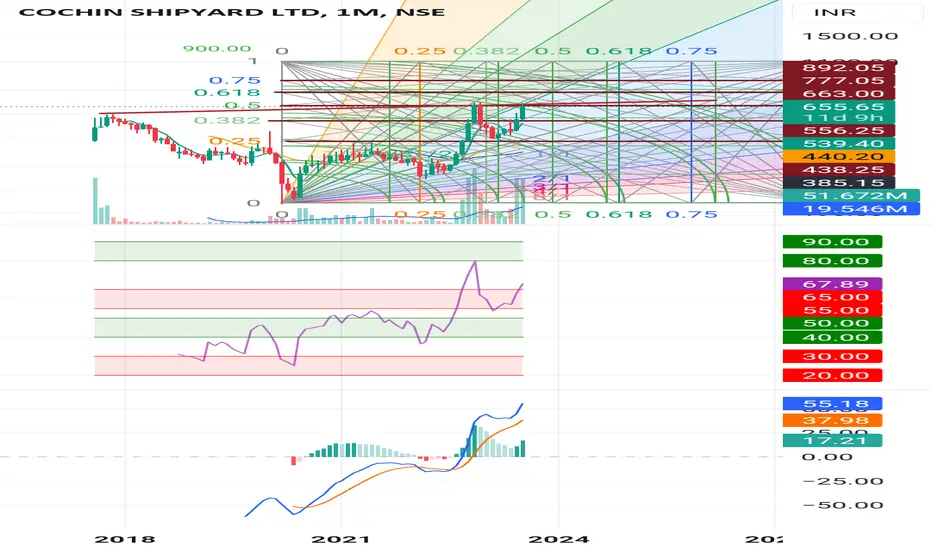Click the blue 0.75 label atop the Gann box
Screen dimensions: 932x550
coord(691,52)
